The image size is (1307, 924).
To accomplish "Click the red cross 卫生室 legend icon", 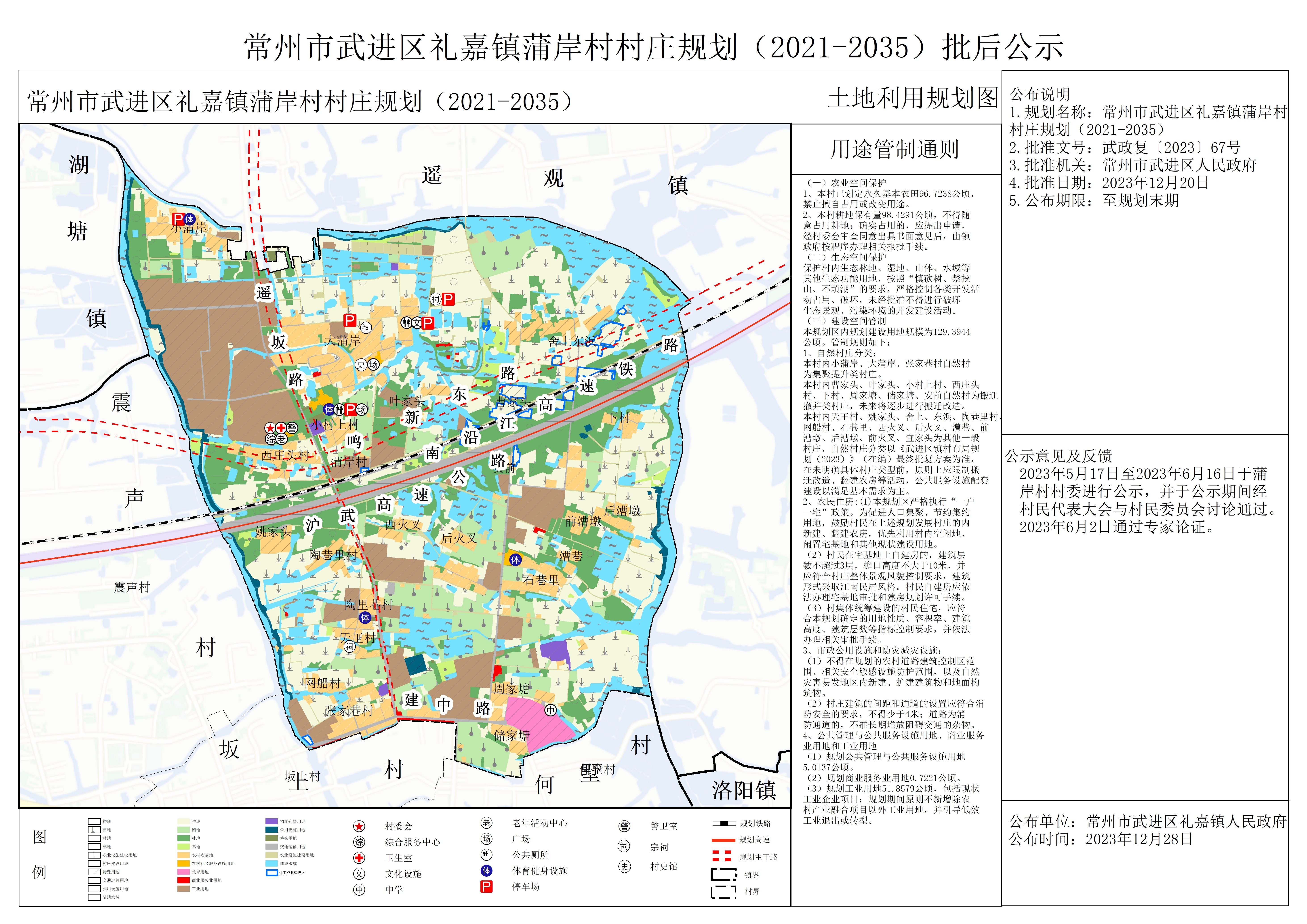I will click(x=359, y=858).
